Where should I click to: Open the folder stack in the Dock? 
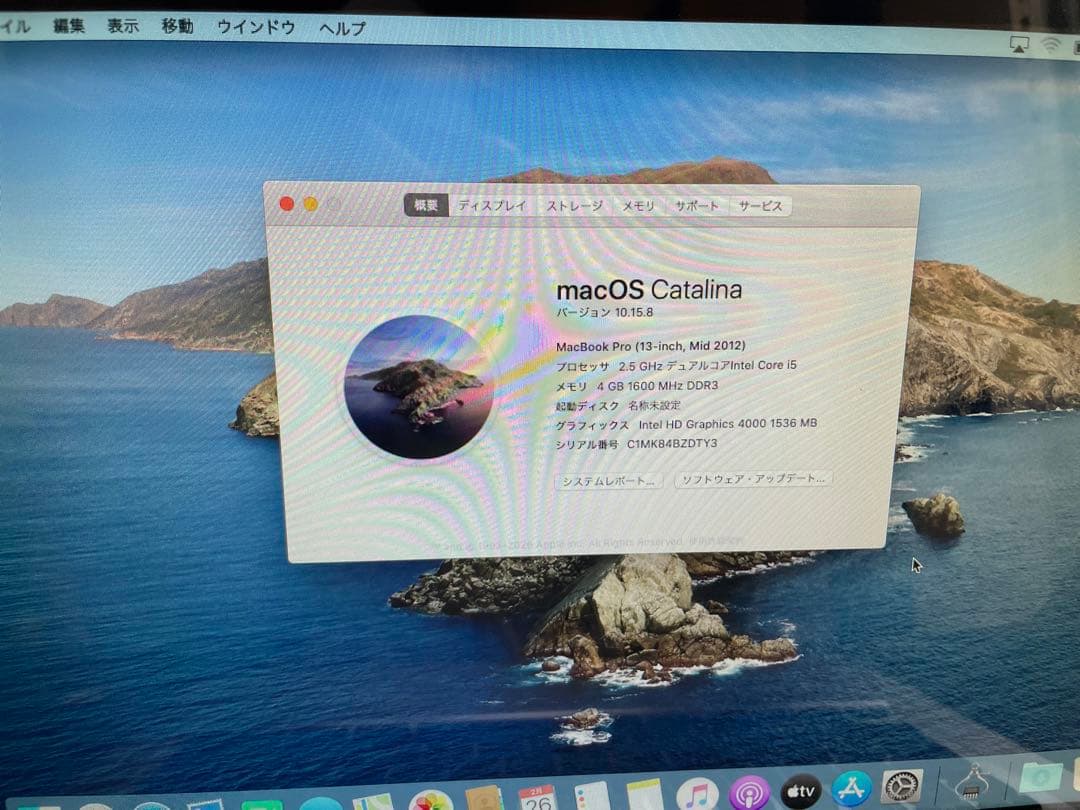1041,776
